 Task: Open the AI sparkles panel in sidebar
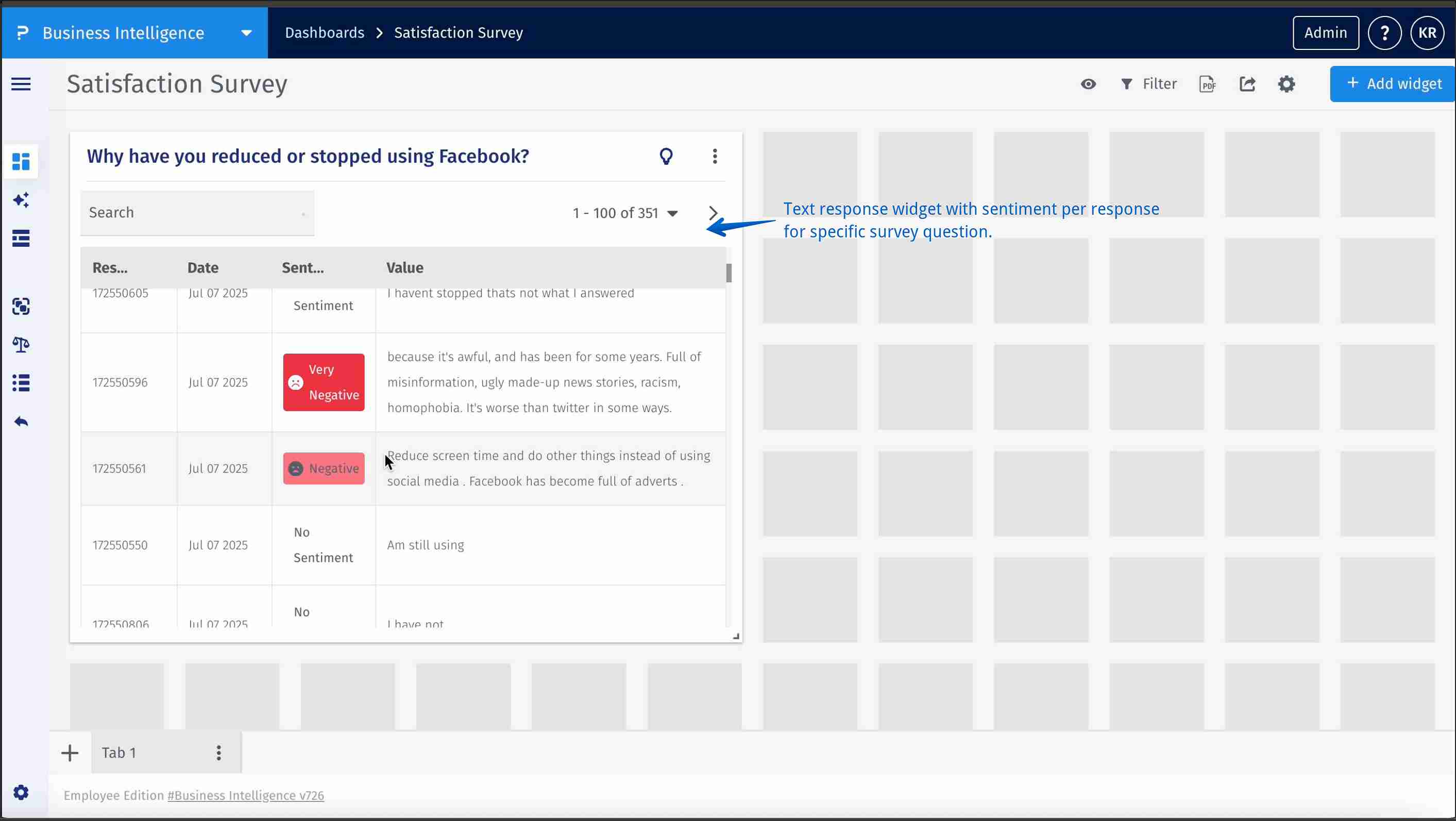[x=21, y=200]
